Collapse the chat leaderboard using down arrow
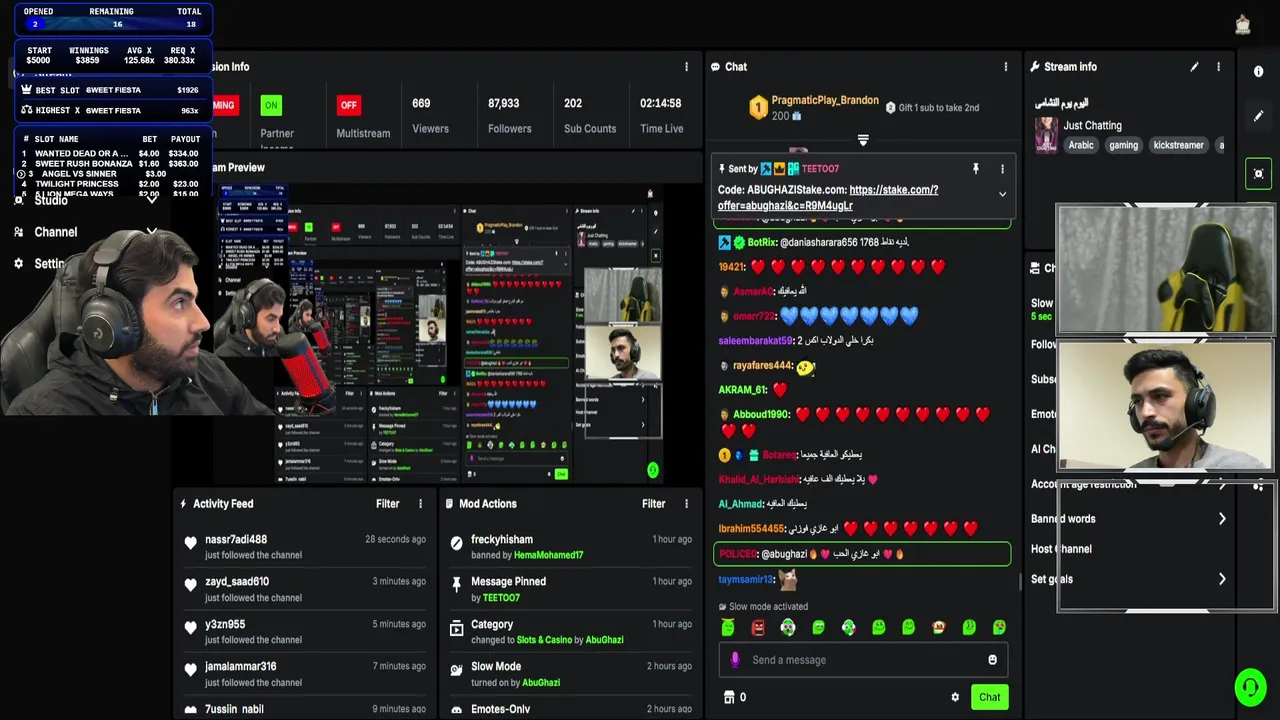This screenshot has height=720, width=1280. 863,141
